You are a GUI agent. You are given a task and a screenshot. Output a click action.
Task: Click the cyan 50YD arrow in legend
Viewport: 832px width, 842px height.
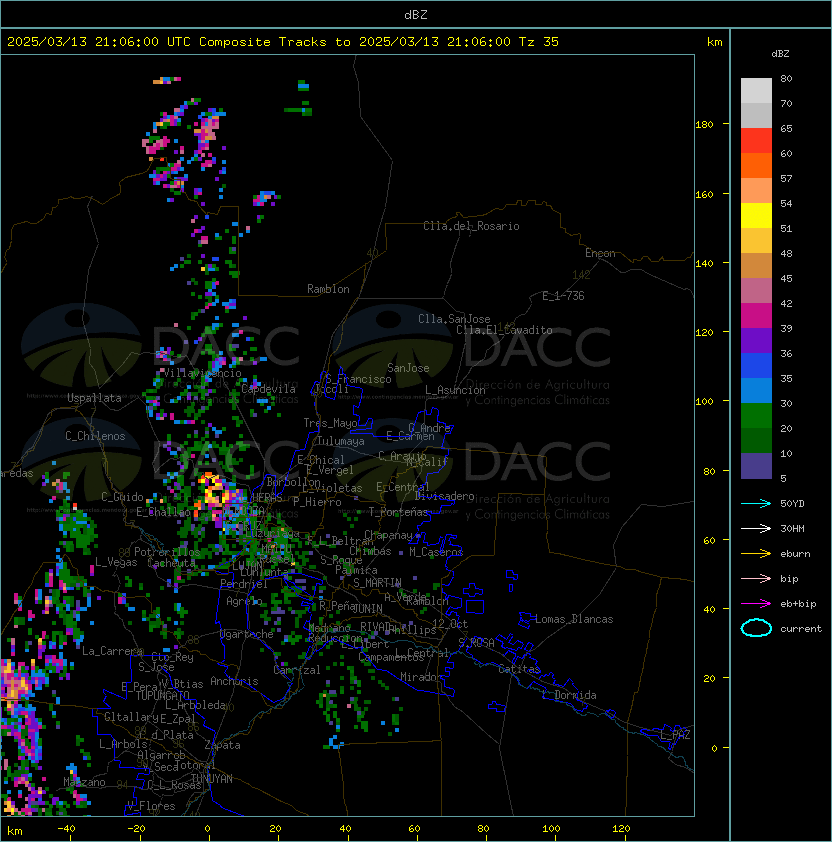(x=756, y=504)
